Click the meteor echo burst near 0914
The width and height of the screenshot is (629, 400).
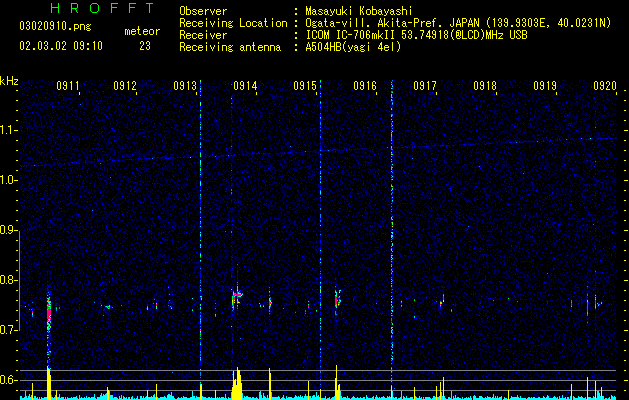point(237,297)
